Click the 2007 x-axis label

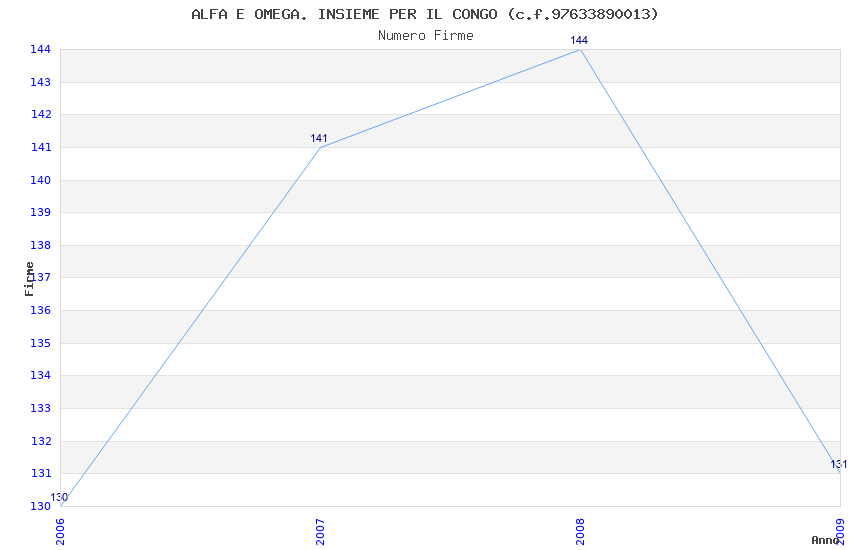coord(320,532)
